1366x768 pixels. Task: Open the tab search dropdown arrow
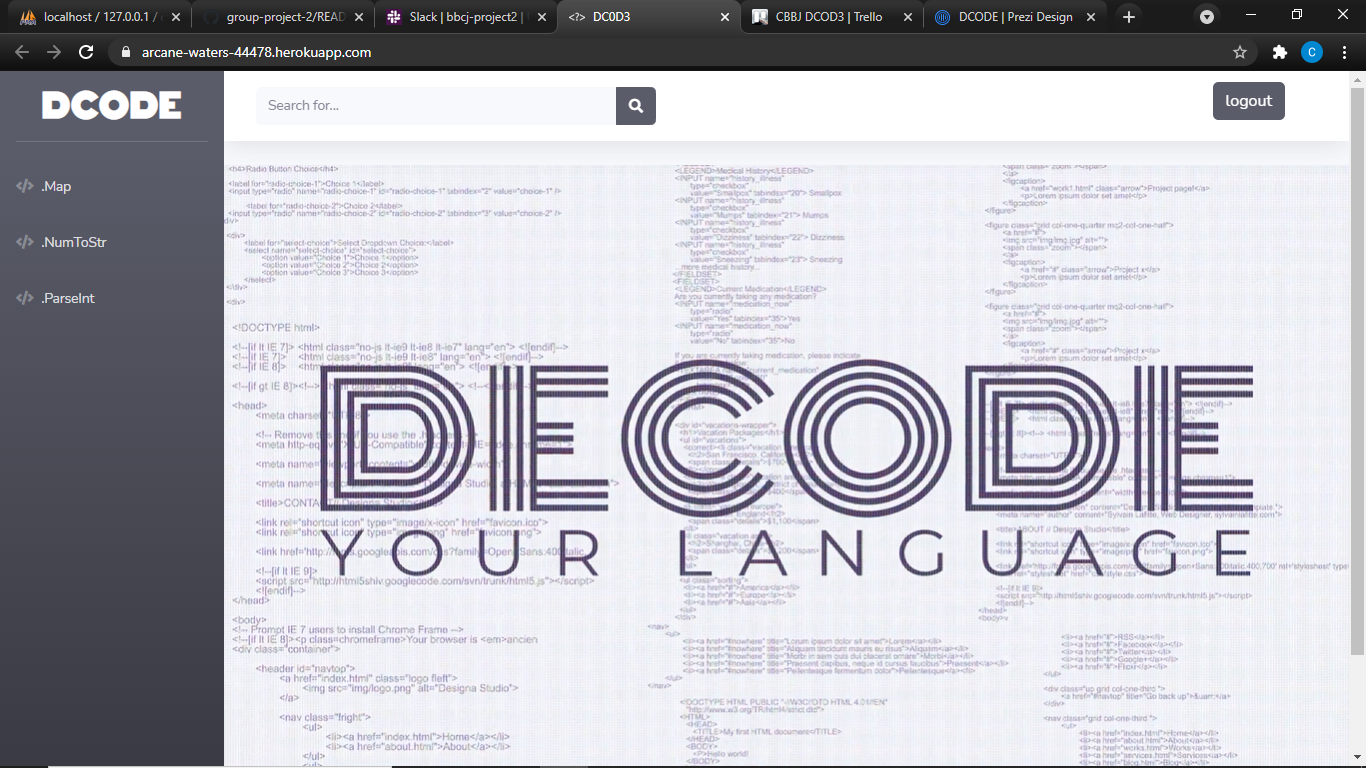[1207, 17]
